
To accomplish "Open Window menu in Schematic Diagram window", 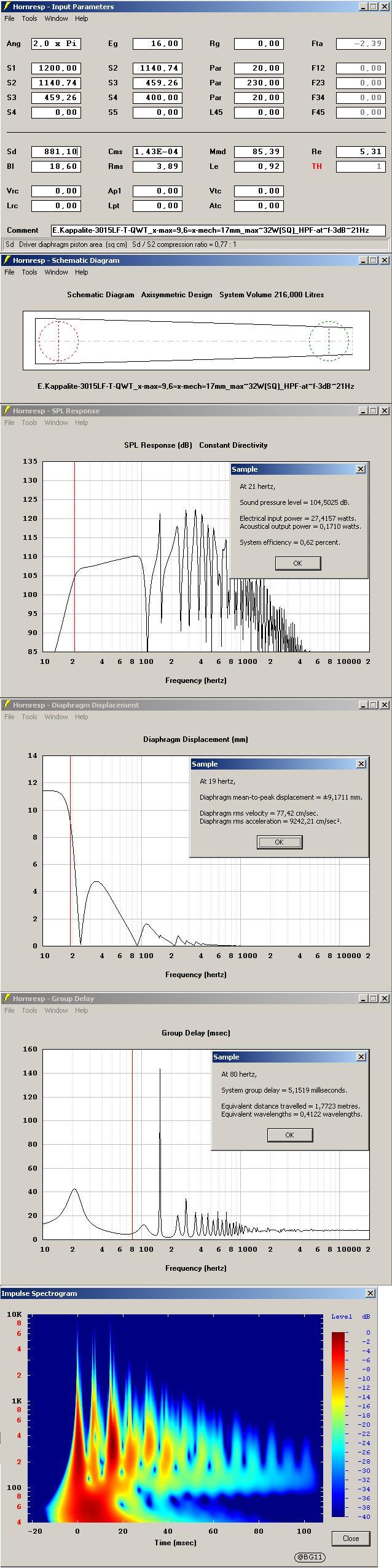I will coord(56,272).
